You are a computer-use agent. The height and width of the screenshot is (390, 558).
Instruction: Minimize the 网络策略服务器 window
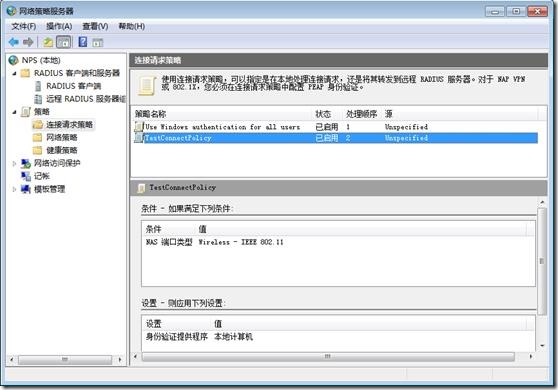(495, 11)
